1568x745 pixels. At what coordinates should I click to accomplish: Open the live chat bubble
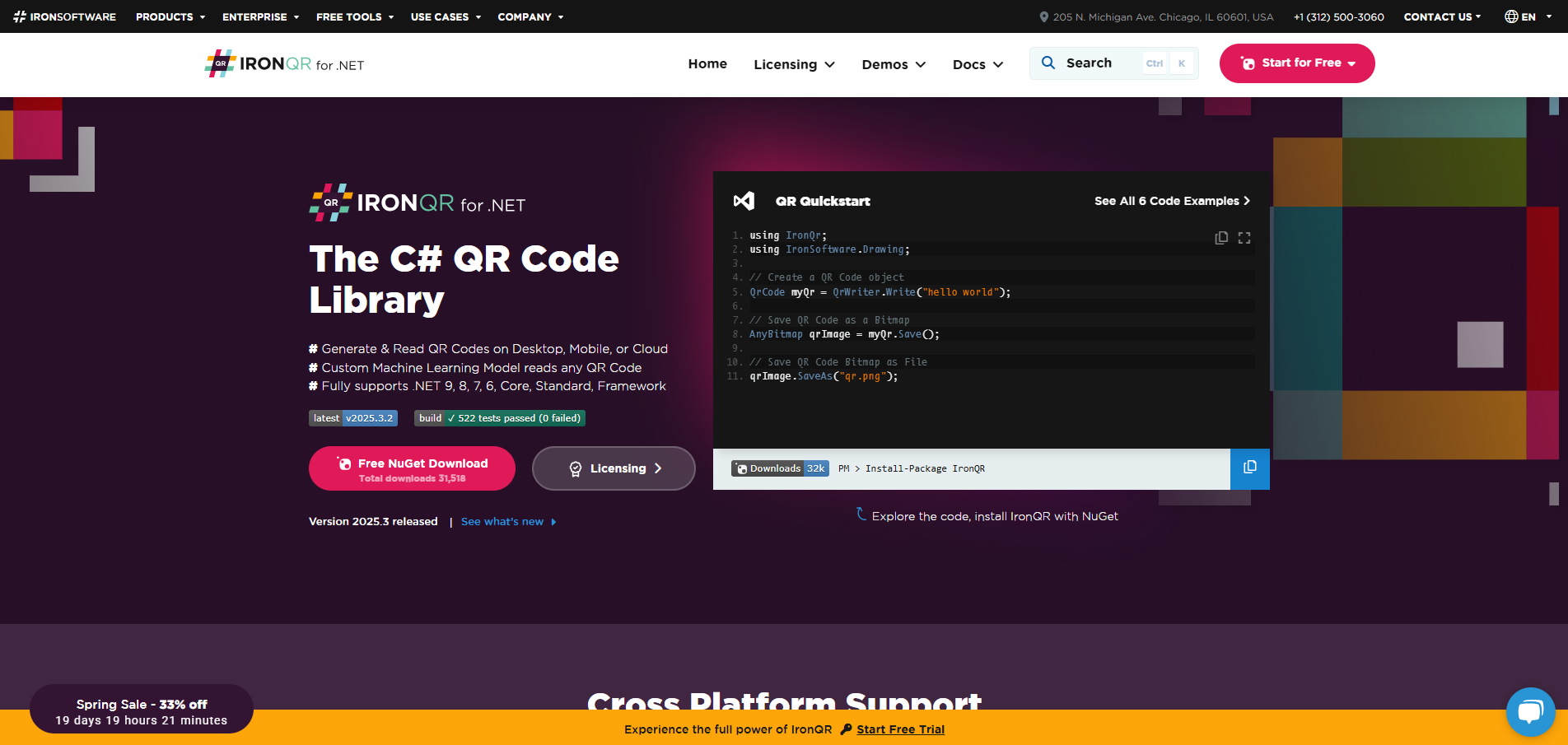coord(1531,712)
